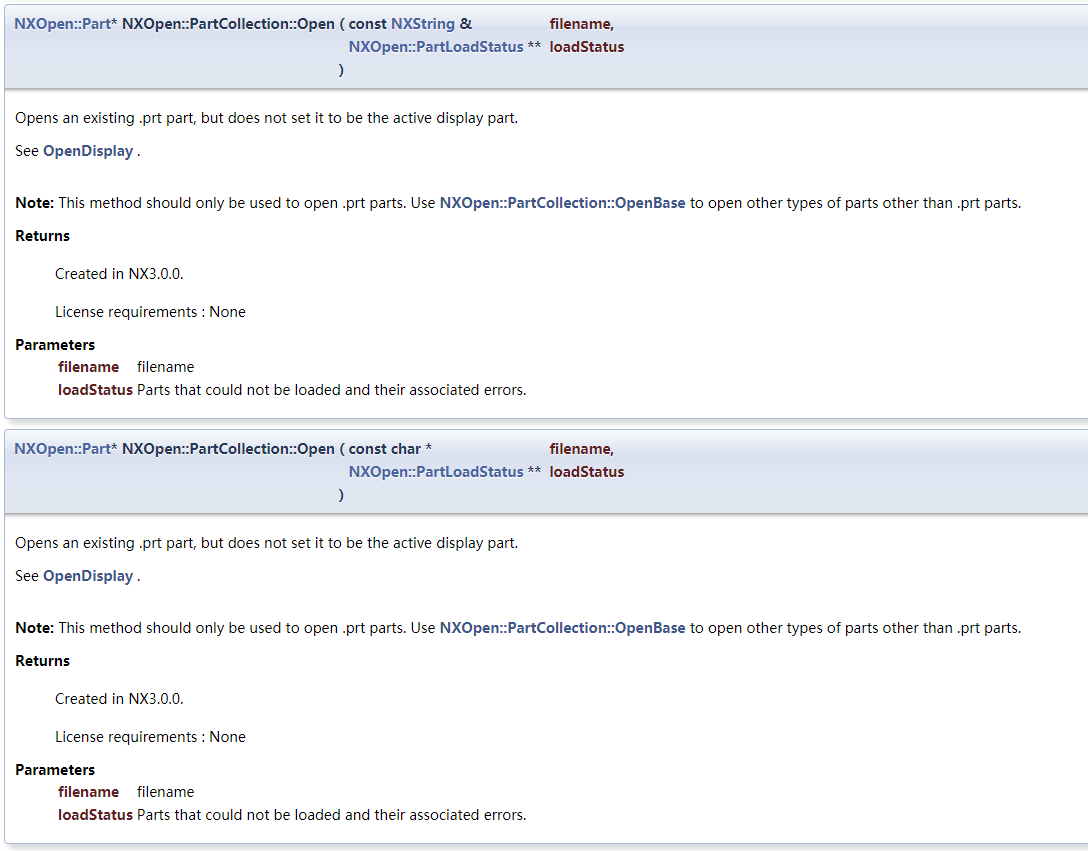Viewport: 1088px width, 851px height.
Task: Click first NXOpen::PartCollection::Open method name
Action: pos(228,24)
